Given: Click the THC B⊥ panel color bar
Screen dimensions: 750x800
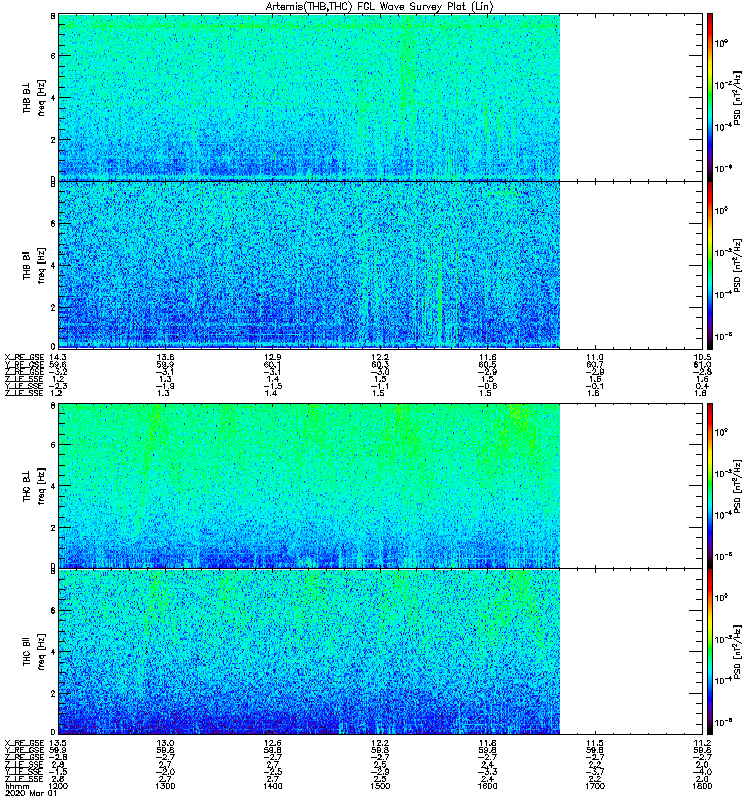Looking at the screenshot, I should coord(710,486).
